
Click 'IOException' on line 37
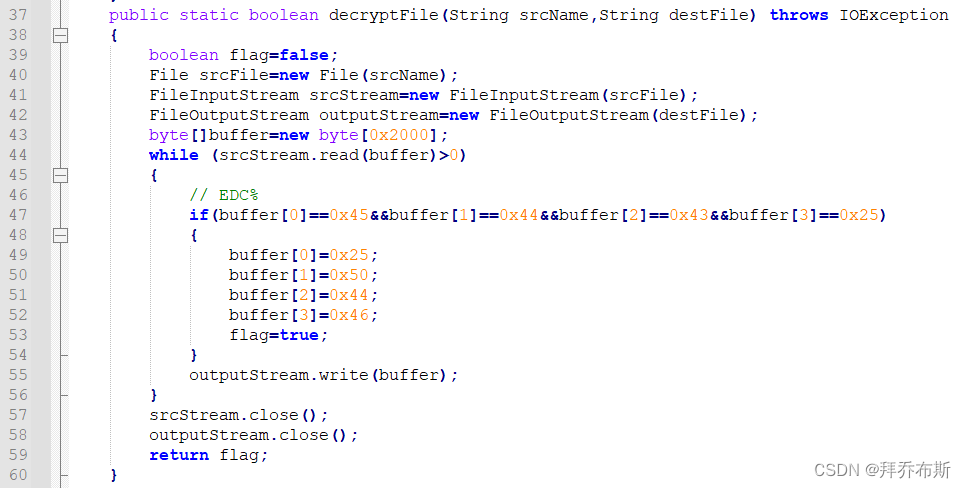tap(894, 15)
